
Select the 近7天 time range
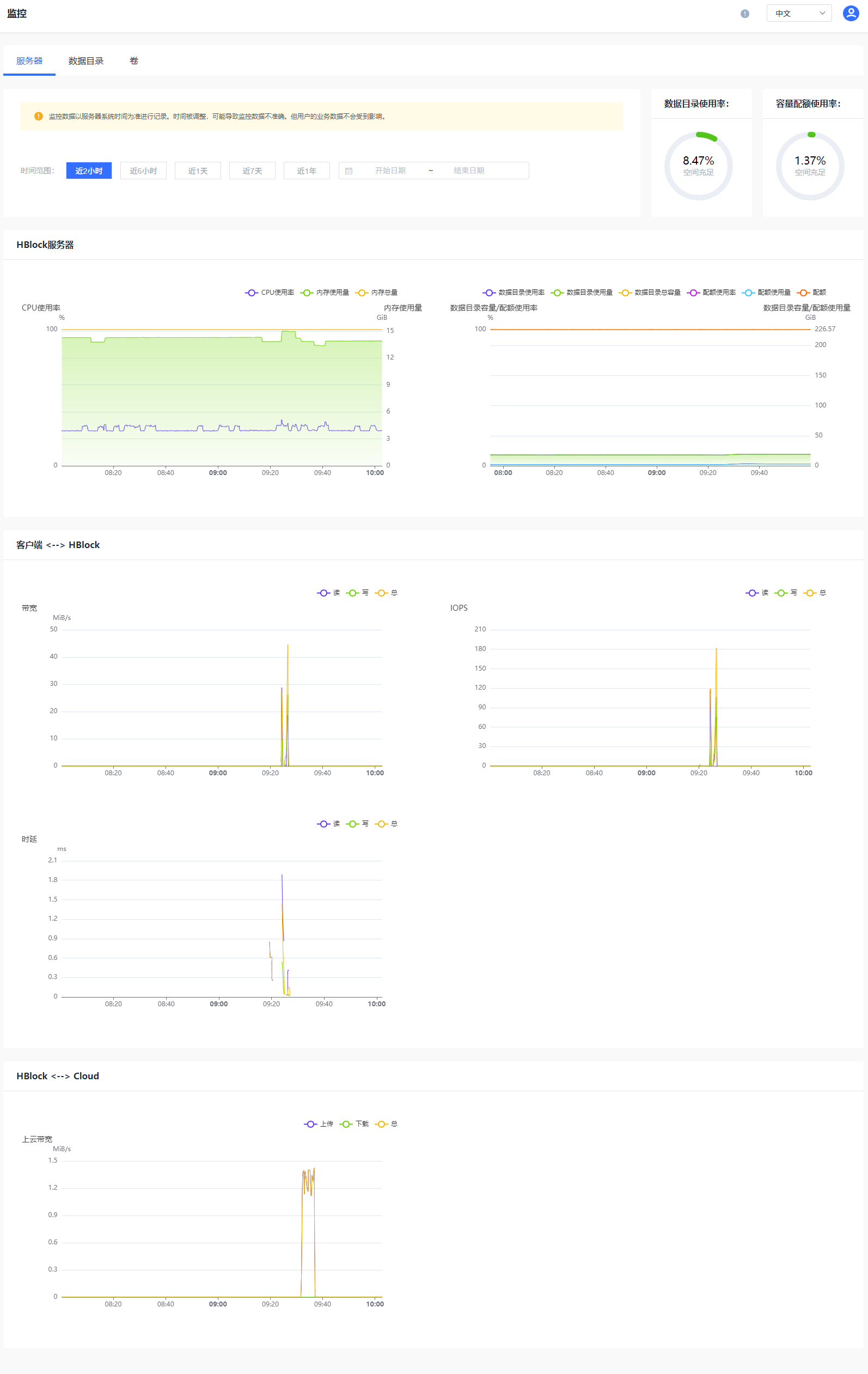pyautogui.click(x=252, y=171)
